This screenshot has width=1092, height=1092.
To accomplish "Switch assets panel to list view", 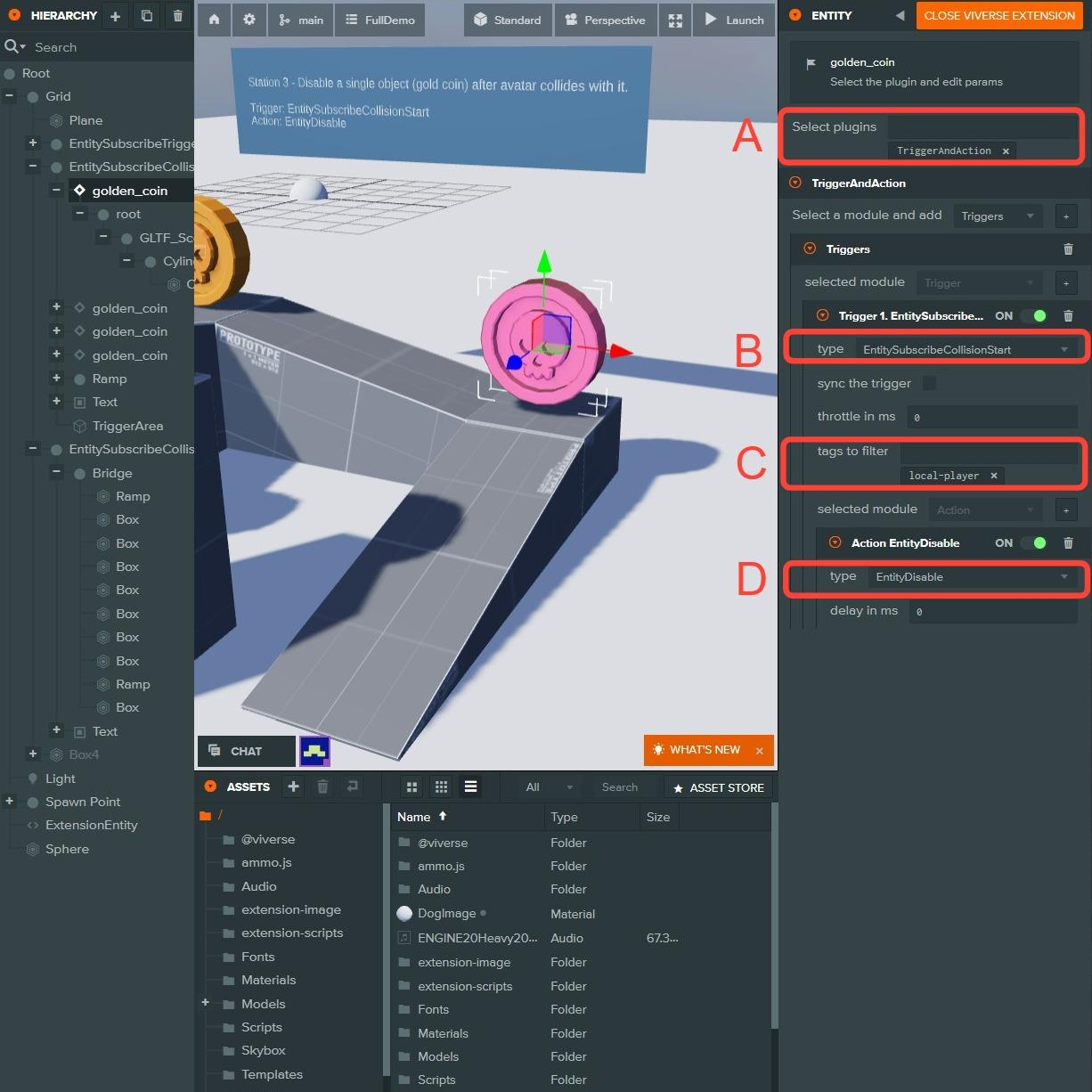I will click(x=470, y=786).
